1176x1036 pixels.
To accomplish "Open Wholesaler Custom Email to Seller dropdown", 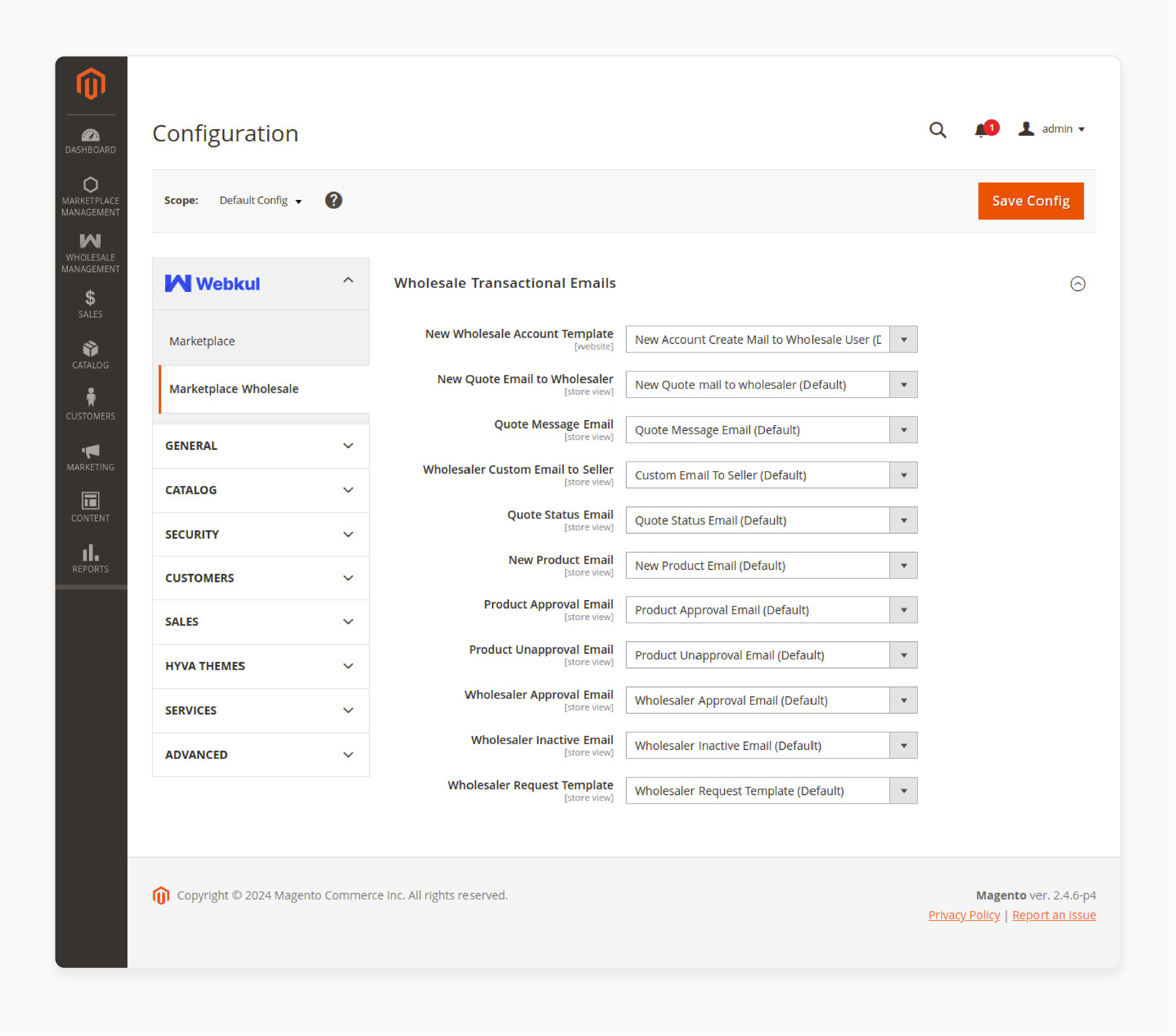I will (771, 475).
